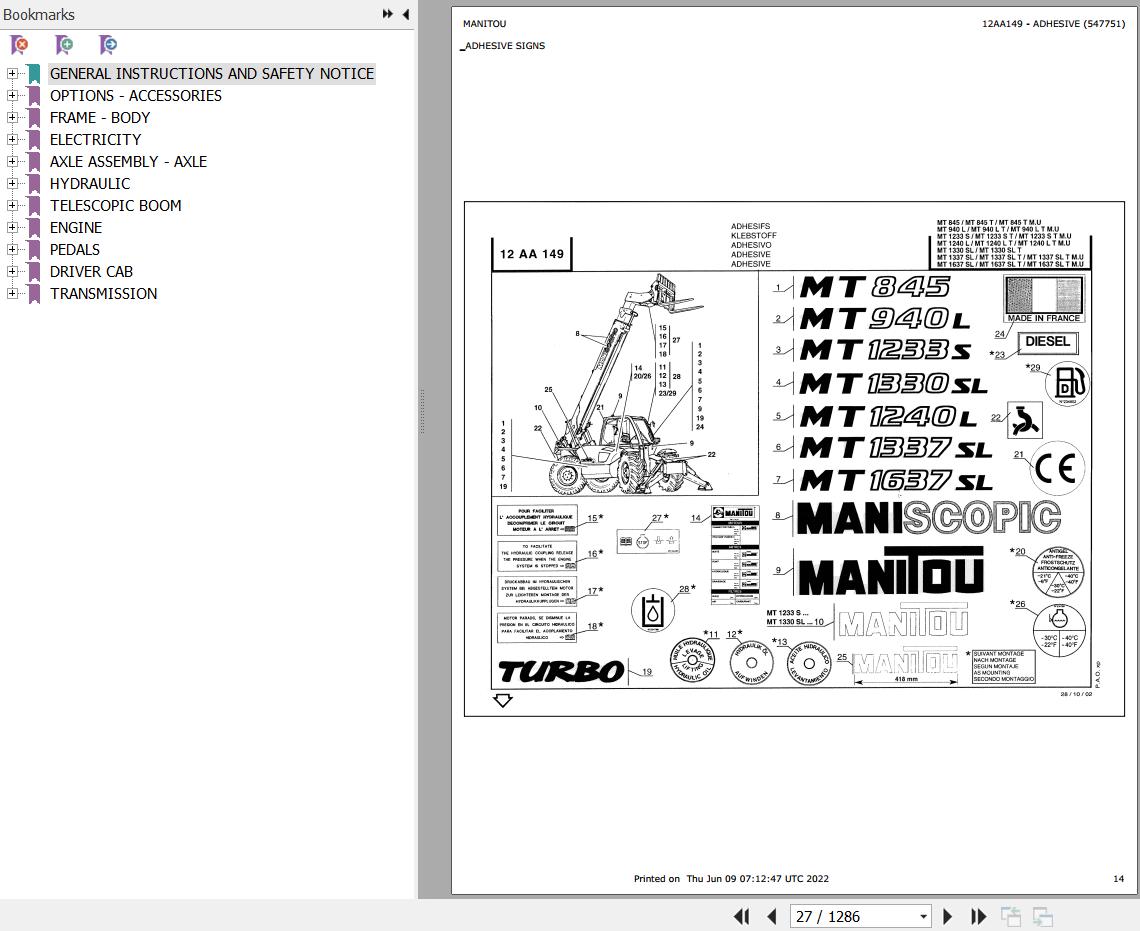Expand the AXLE ASSEMBLY - AXLE bookmark
This screenshot has width=1140, height=931.
tap(12, 161)
